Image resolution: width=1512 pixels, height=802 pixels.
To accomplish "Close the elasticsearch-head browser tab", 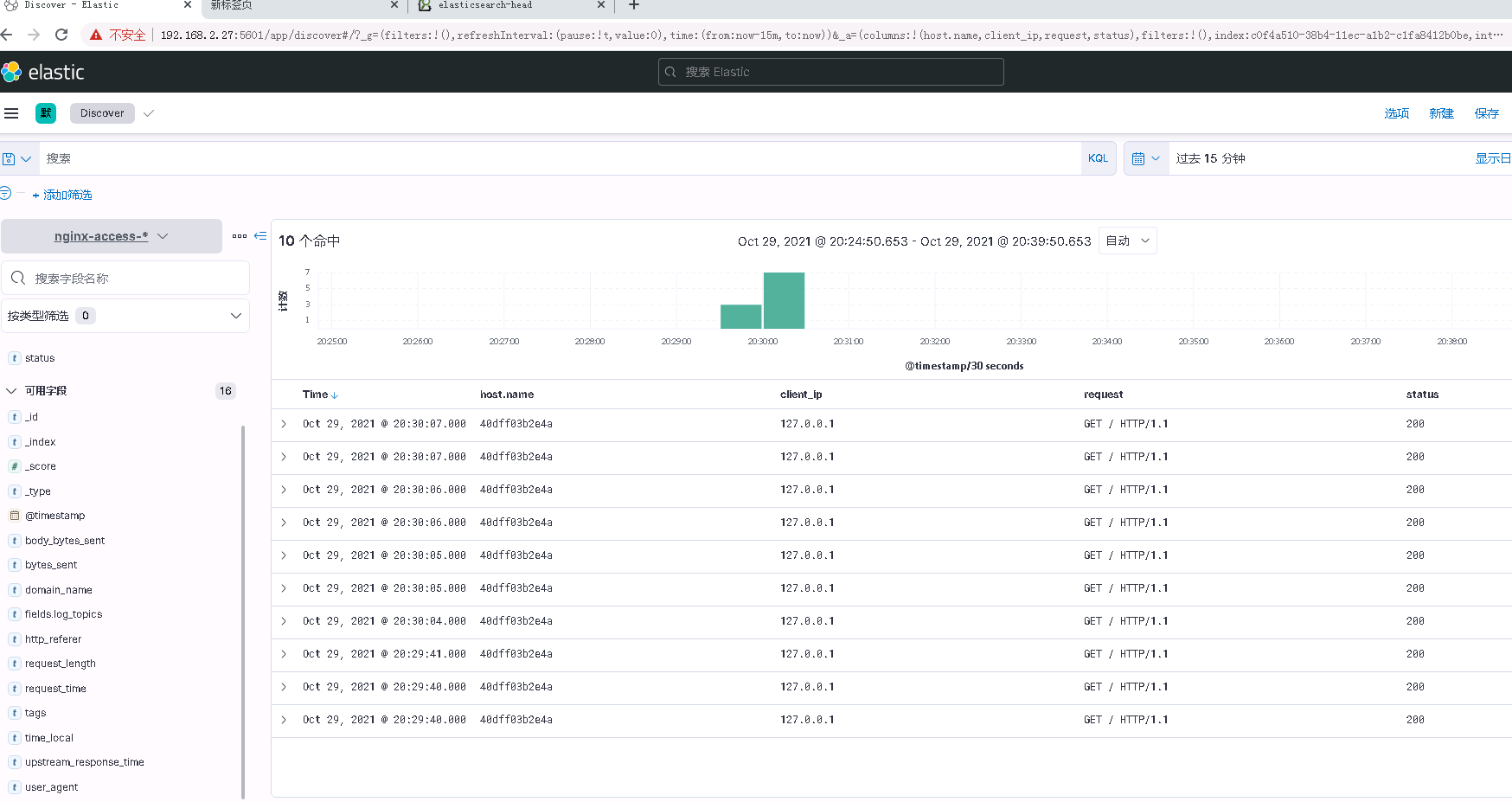I will click(601, 5).
